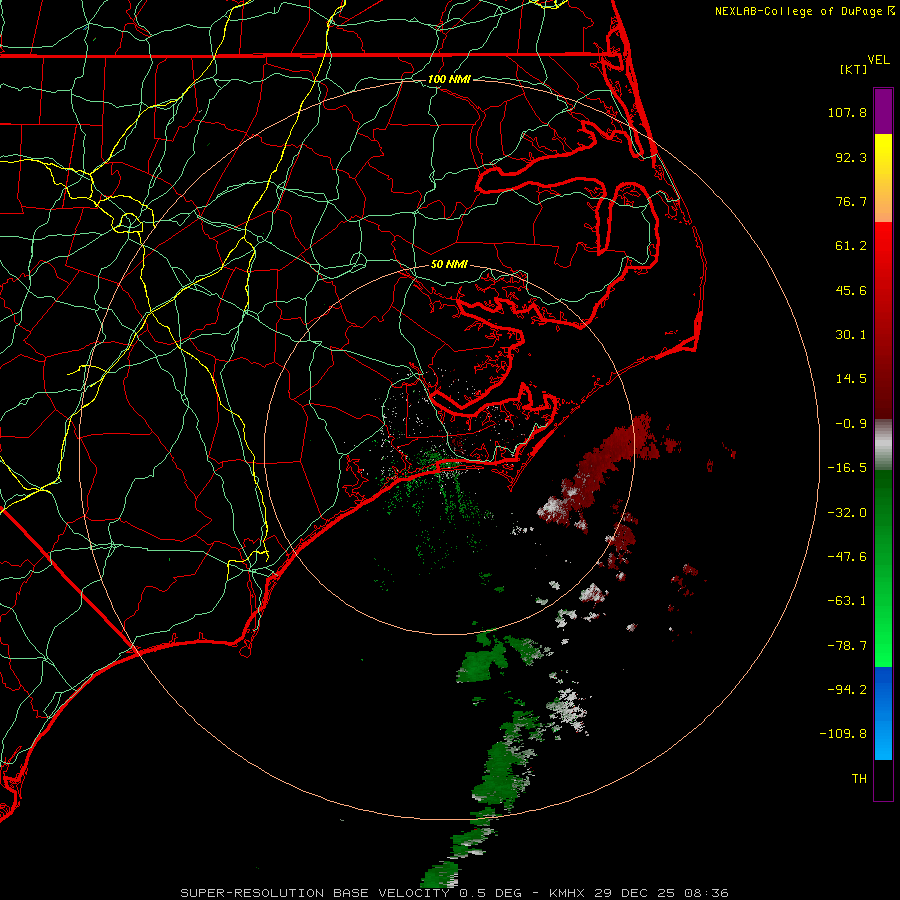Select the -16.5 velocity scale value
Viewport: 900px width, 900px height.
[x=847, y=468]
